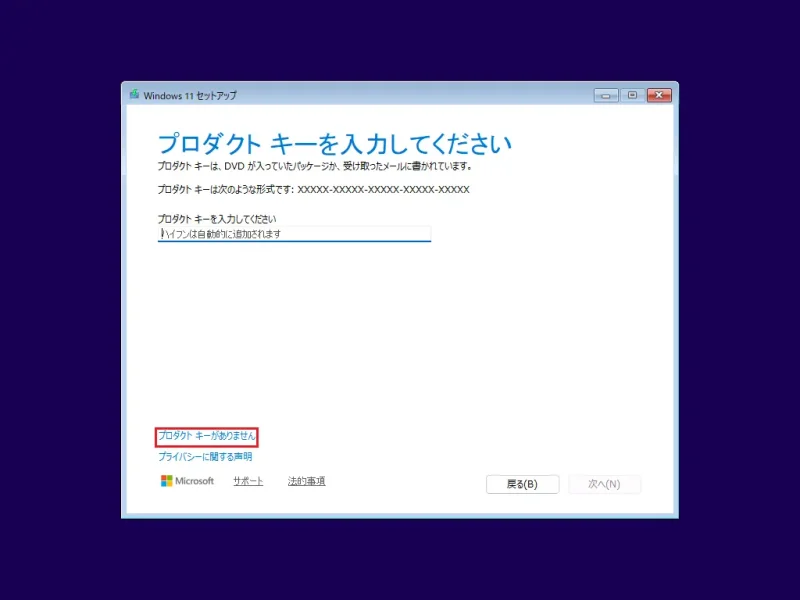Click the Windows 11 セットアップ title text
800x600 pixels.
click(x=190, y=96)
